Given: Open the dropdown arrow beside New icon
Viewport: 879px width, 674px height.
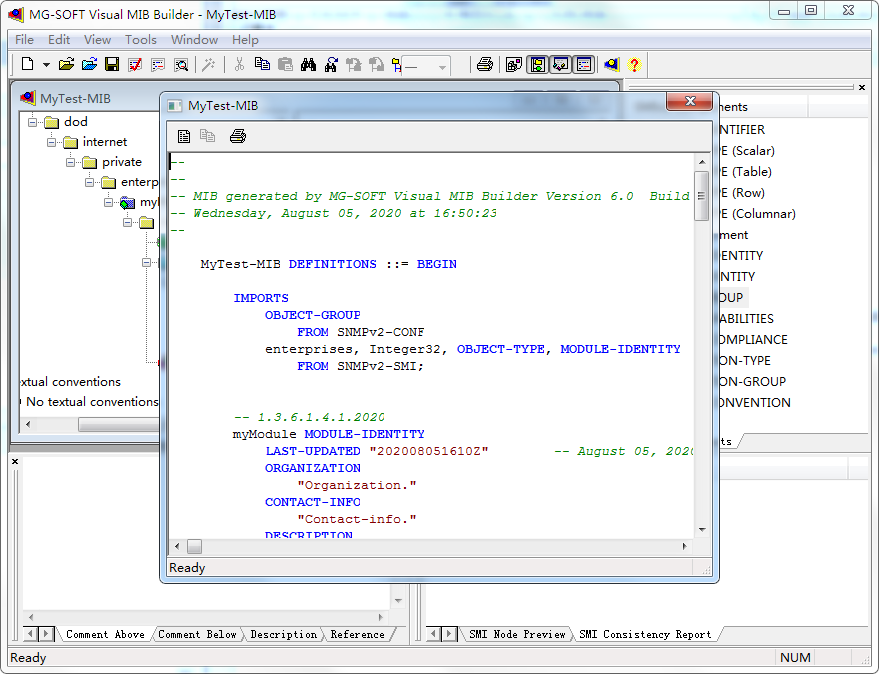Looking at the screenshot, I should (46, 65).
